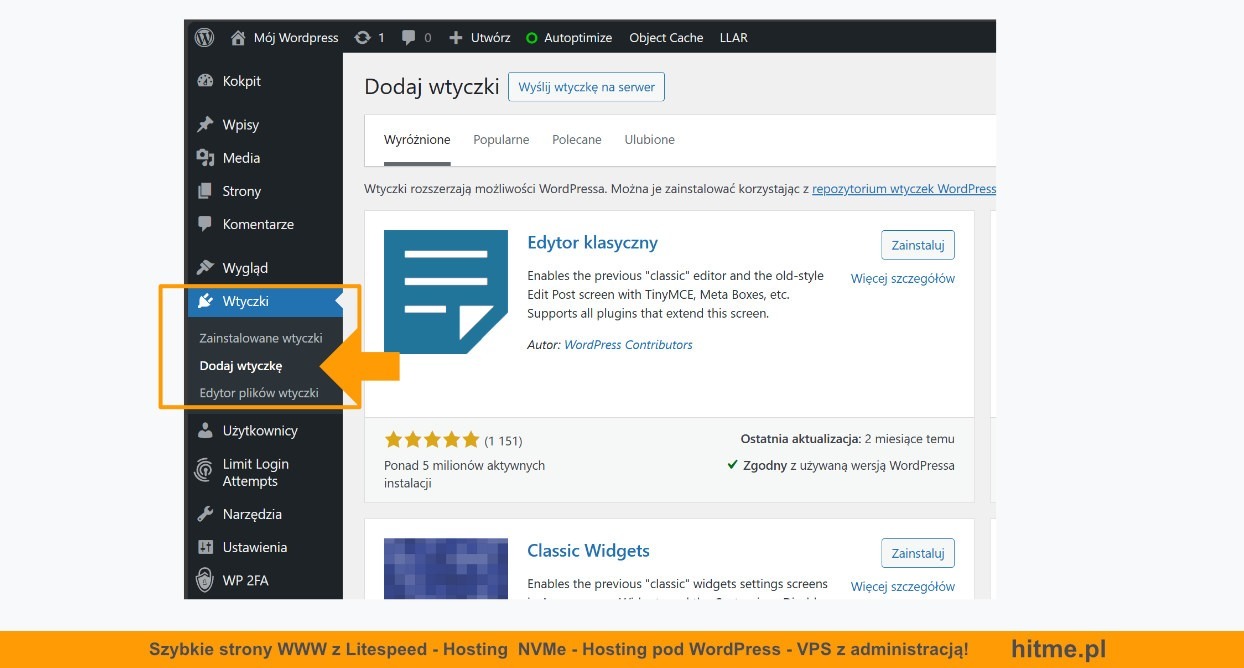1244x668 pixels.
Task: Open the Utwórz (create new) menu
Action: pos(479,38)
